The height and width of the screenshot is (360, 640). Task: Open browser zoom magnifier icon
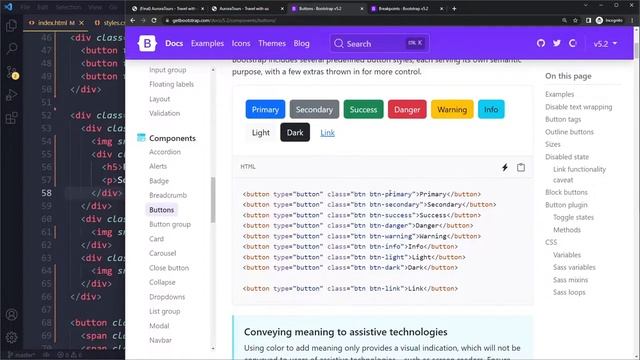(x=564, y=20)
